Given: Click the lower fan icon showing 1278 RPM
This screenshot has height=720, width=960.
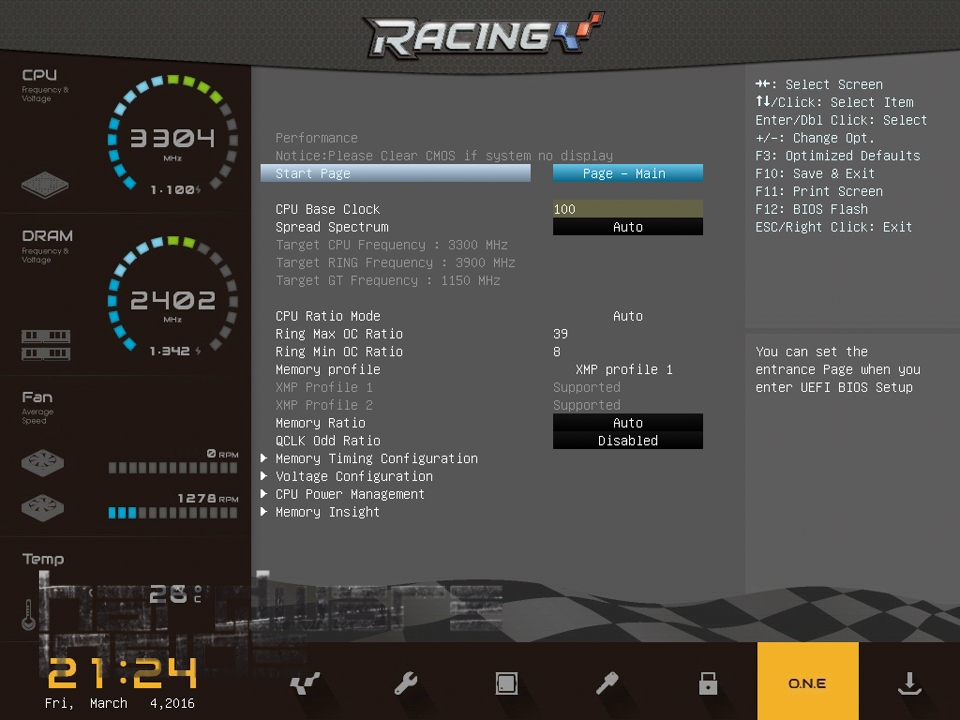Looking at the screenshot, I should [42, 508].
